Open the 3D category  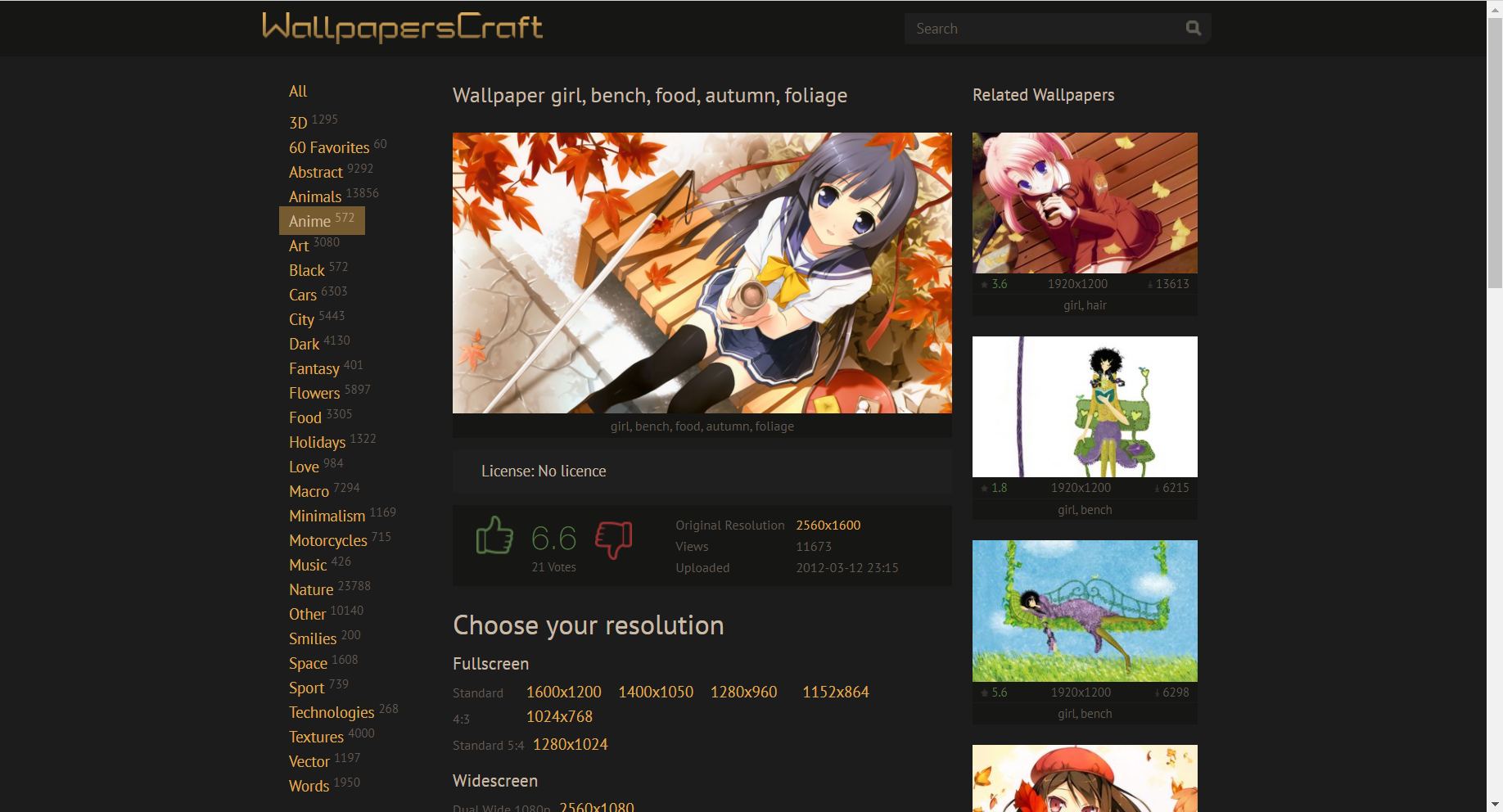click(x=298, y=123)
